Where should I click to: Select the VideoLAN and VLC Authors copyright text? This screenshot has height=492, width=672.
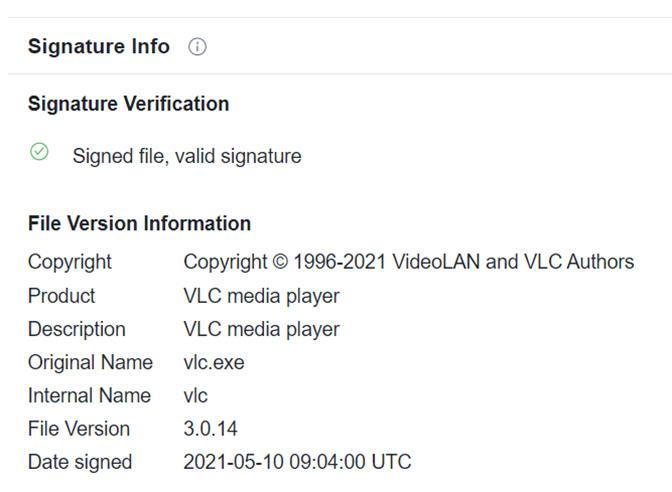tap(408, 262)
